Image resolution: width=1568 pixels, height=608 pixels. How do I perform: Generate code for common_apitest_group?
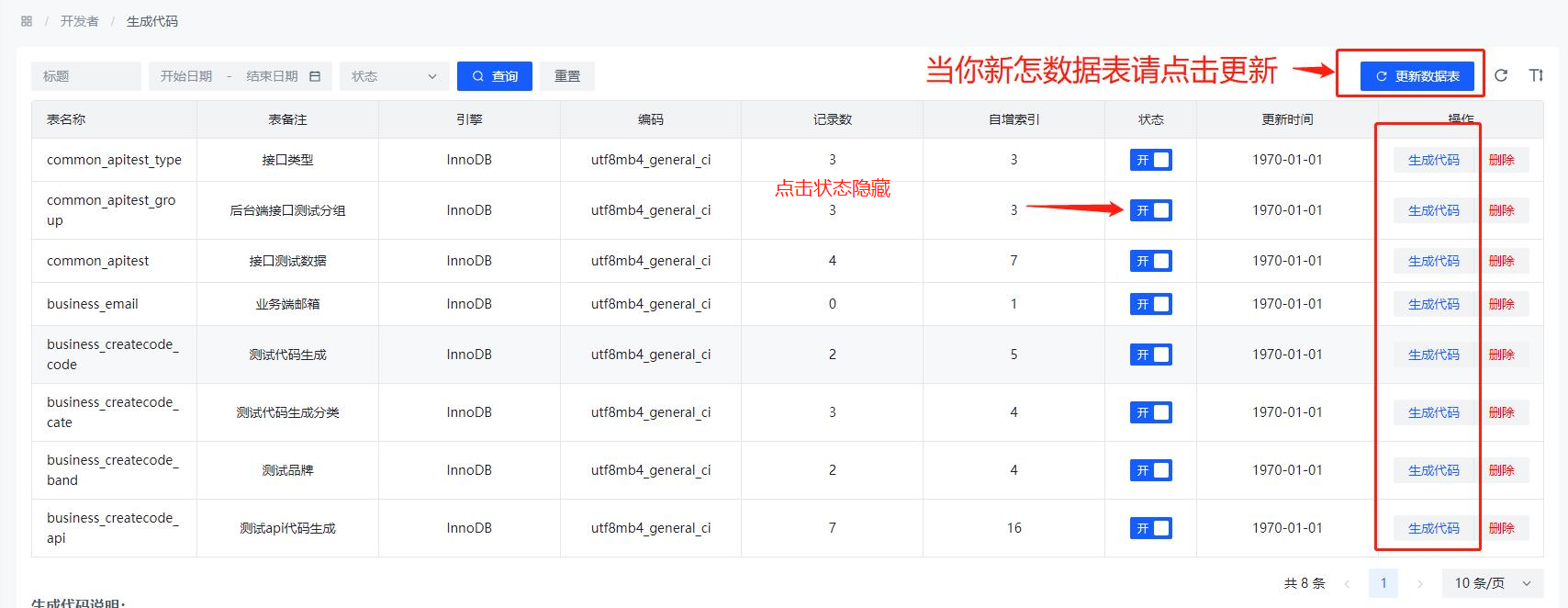(1434, 210)
